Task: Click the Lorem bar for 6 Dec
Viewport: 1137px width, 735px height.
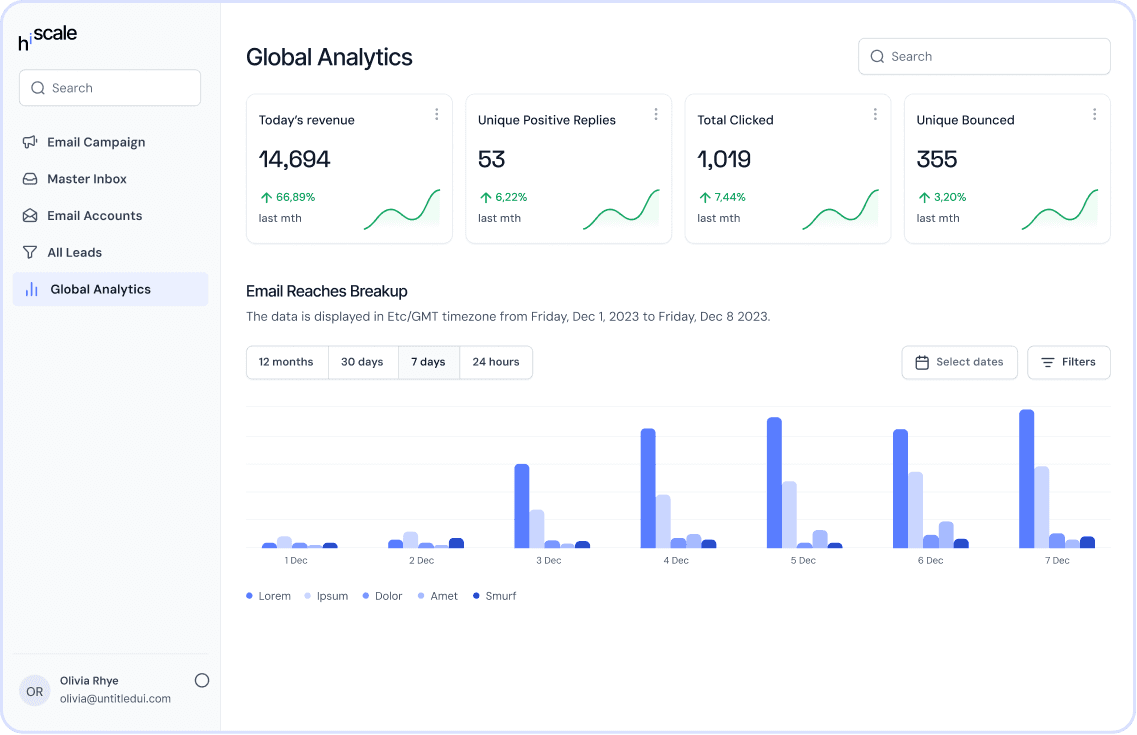Action: (901, 489)
